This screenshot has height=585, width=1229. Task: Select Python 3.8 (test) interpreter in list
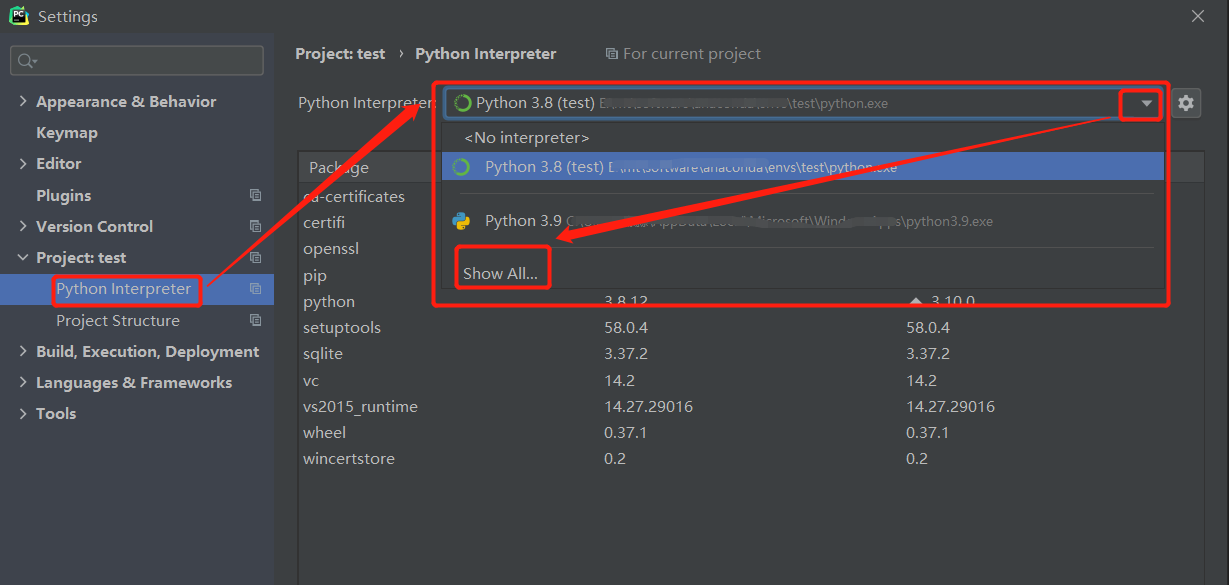pos(803,167)
